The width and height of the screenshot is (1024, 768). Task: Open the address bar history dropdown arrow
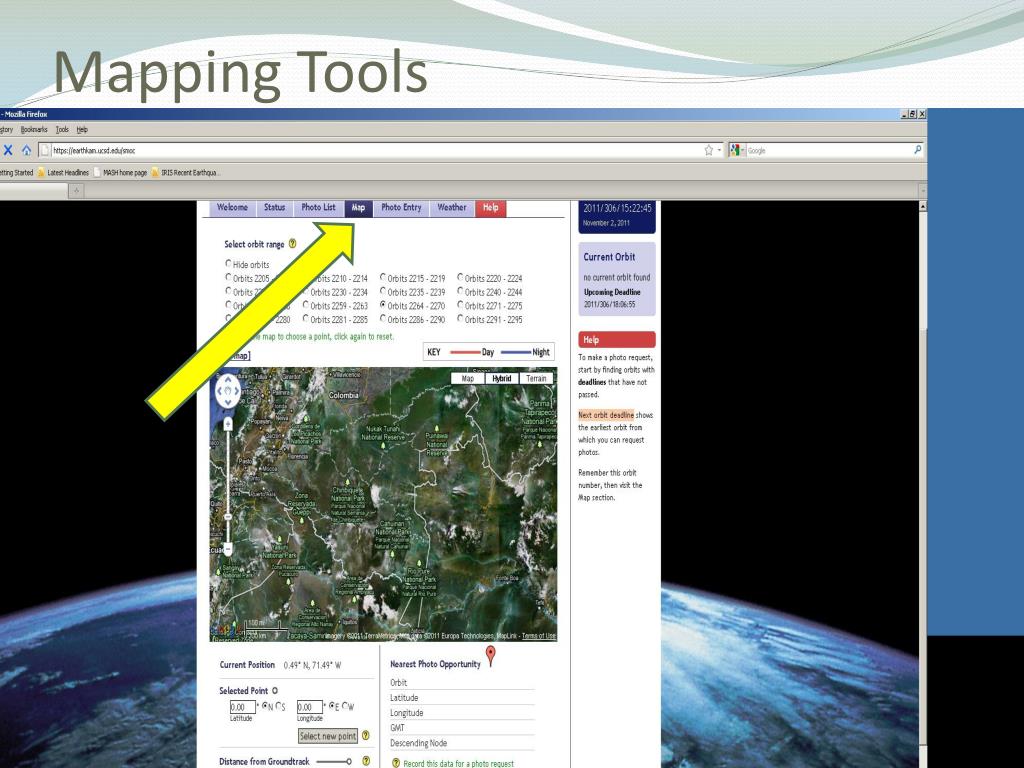tap(720, 150)
